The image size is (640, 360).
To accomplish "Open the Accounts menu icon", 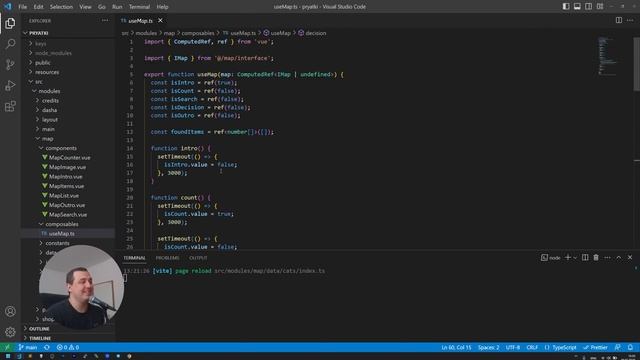I will tap(10, 311).
